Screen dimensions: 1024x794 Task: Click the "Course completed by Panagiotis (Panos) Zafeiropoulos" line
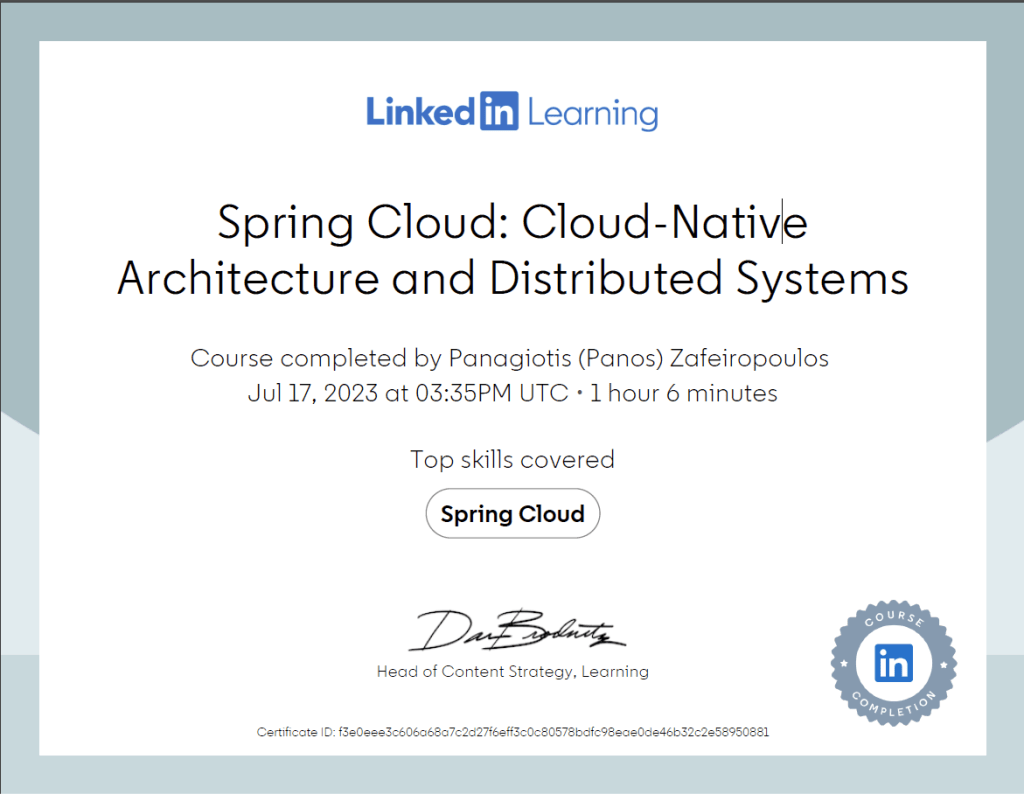[x=509, y=358]
